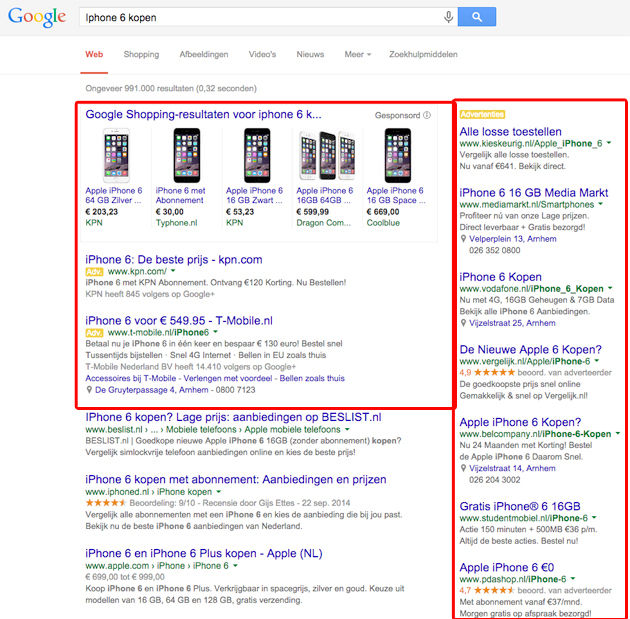Expand arrow beside mediamarkt.nl/Smartphones URL
630x619 pixels.
tap(601, 204)
